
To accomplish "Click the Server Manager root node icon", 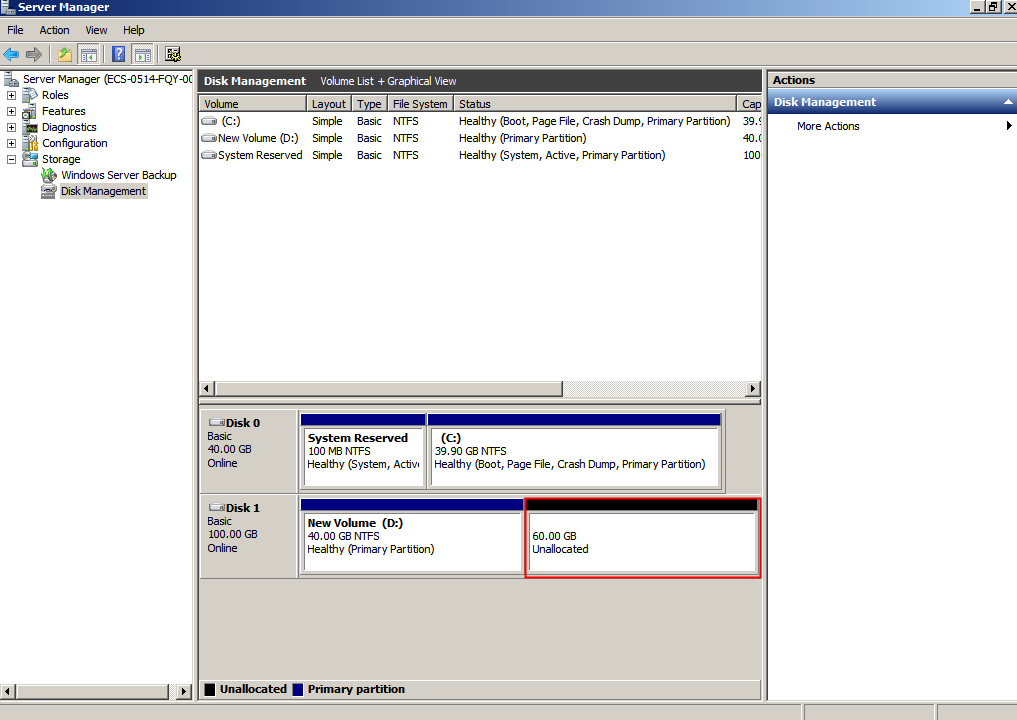I will click(11, 79).
